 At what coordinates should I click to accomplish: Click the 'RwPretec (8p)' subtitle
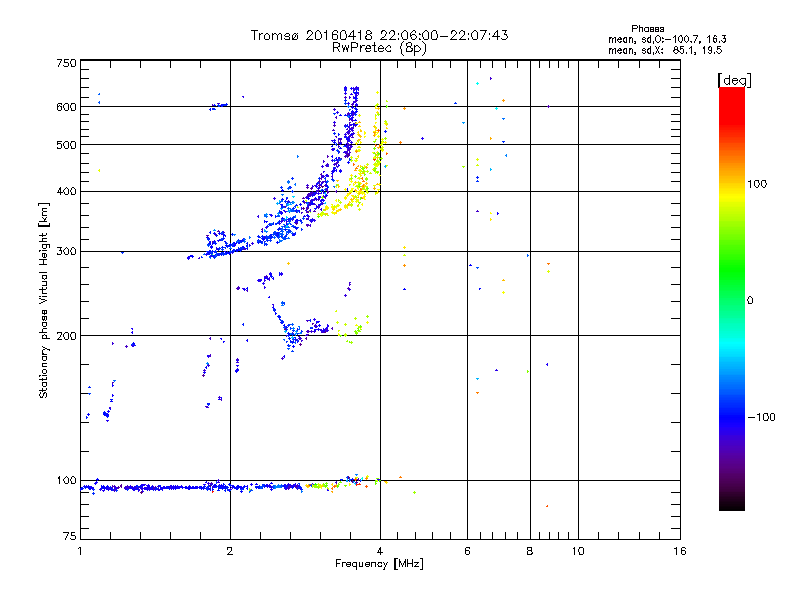[379, 48]
